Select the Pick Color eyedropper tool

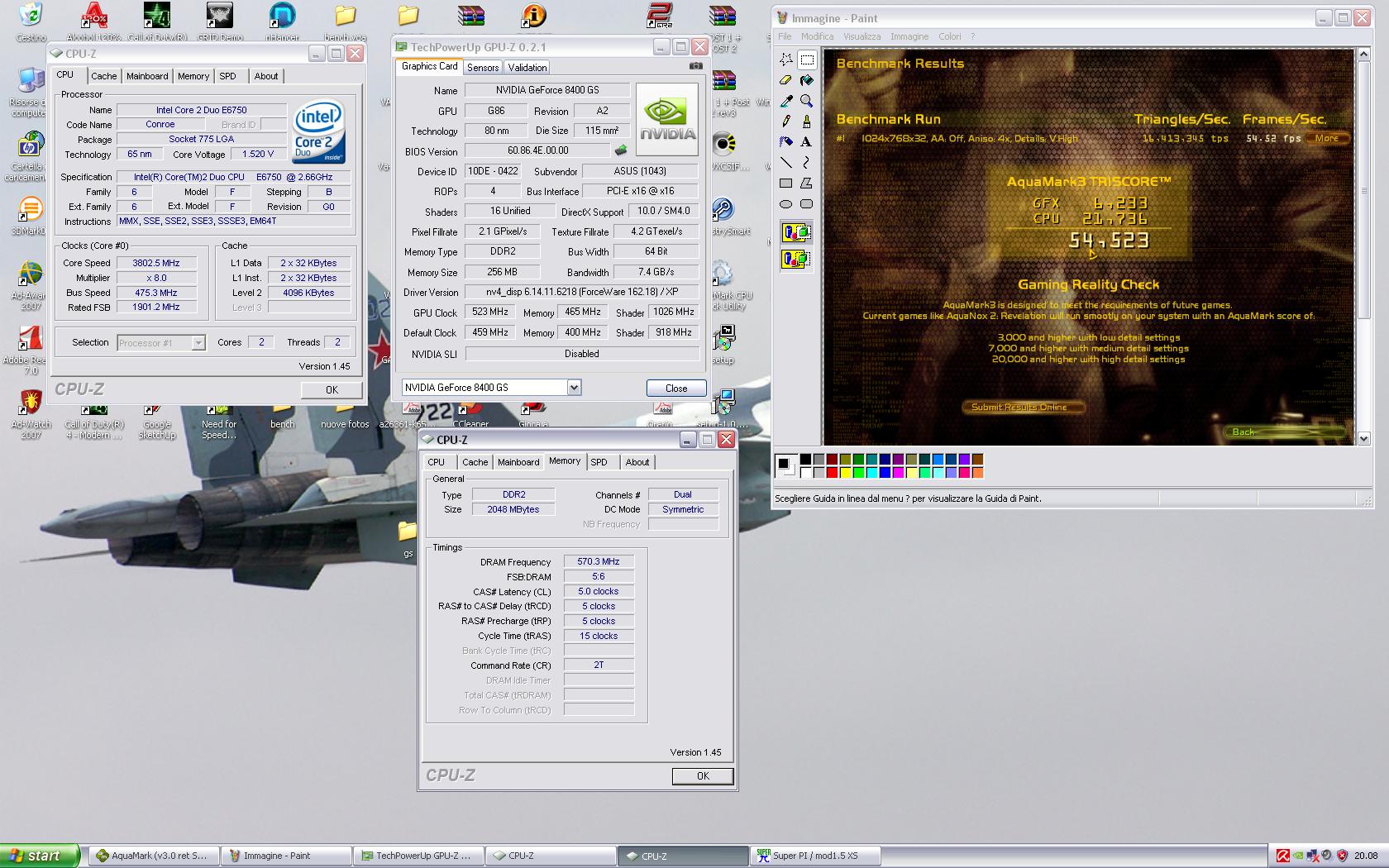coord(786,101)
